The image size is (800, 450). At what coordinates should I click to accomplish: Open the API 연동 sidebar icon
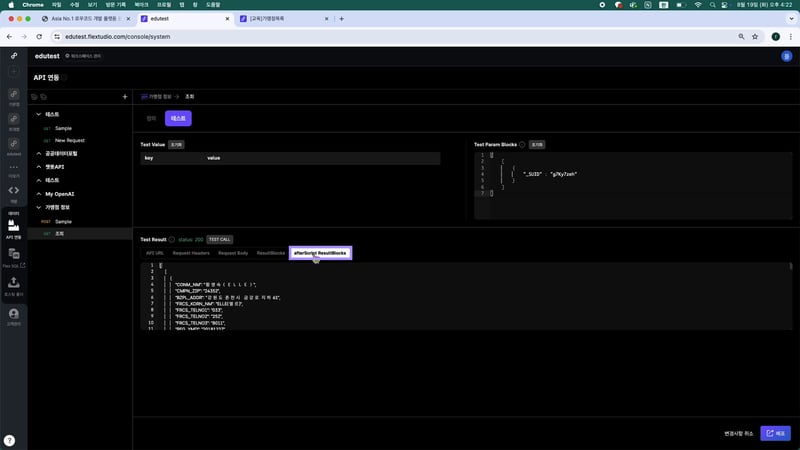pos(14,227)
